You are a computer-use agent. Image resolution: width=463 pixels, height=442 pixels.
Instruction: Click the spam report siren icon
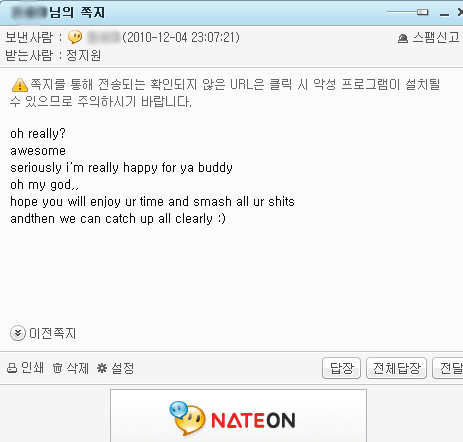[x=403, y=38]
